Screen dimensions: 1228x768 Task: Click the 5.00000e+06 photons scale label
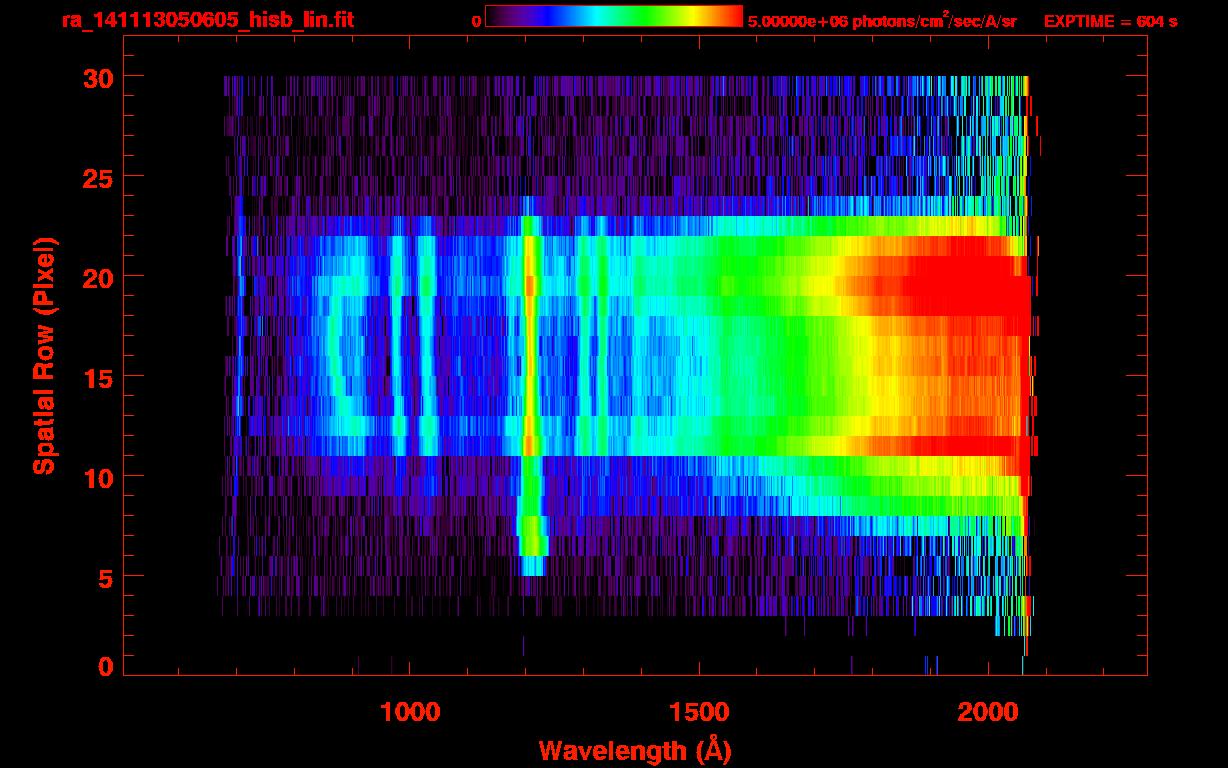(x=882, y=21)
